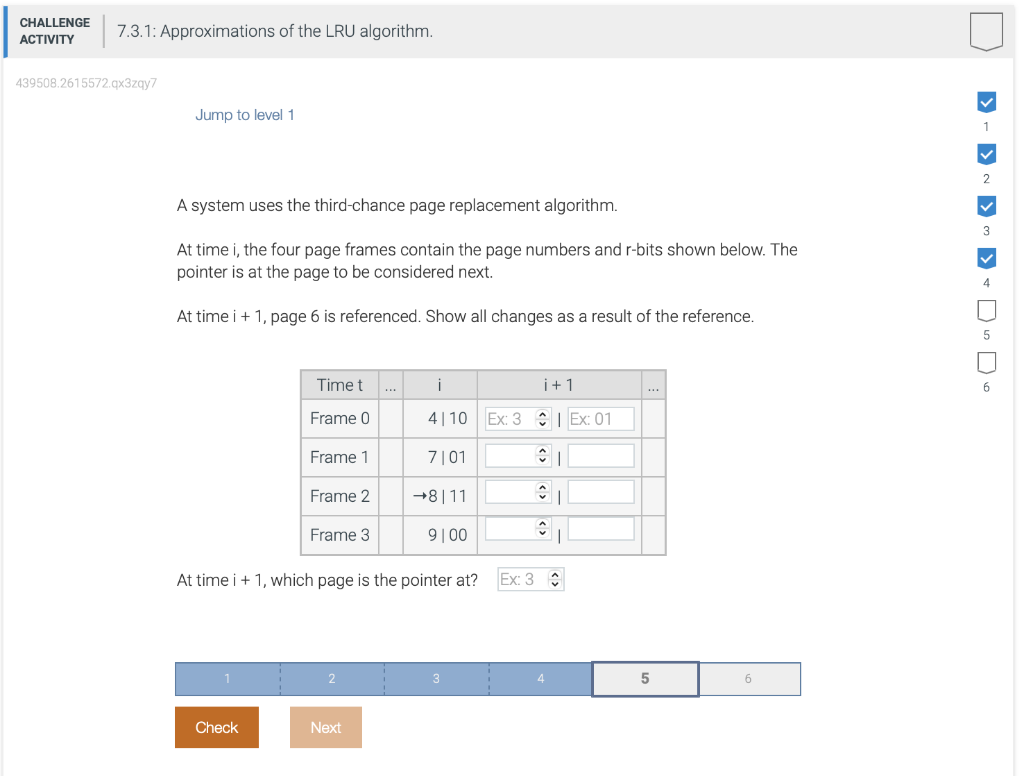Screen dimensions: 1024x776
Task: Click progress bar segment 6
Action: tap(749, 678)
